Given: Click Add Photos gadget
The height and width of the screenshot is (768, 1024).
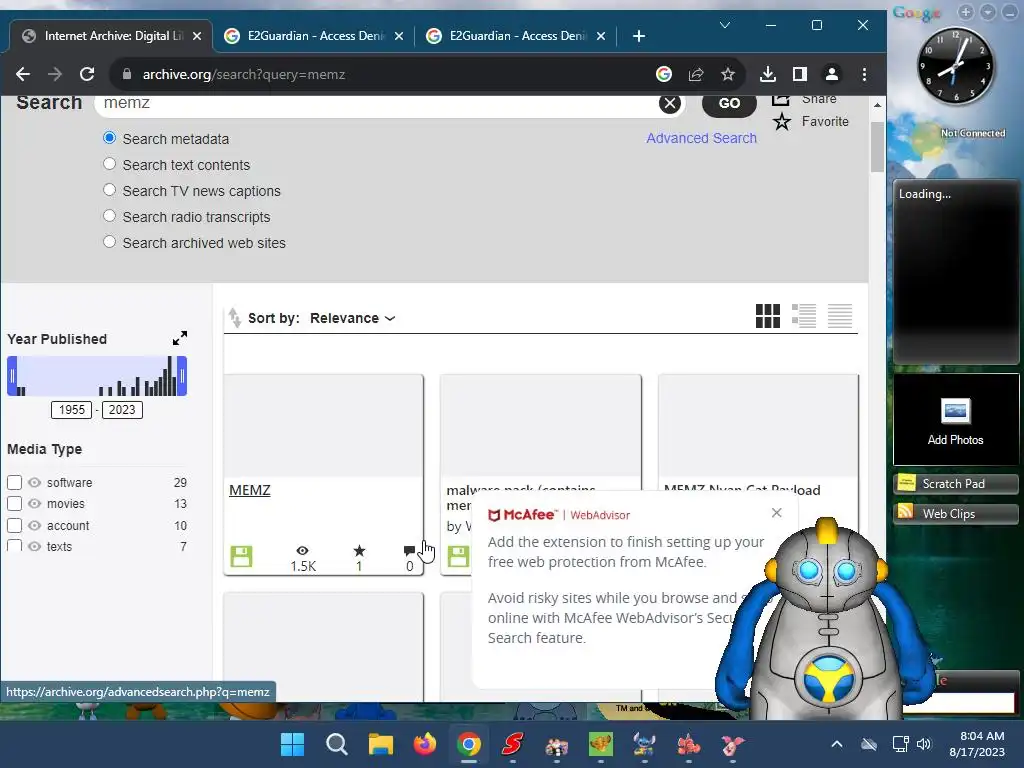Looking at the screenshot, I should click(955, 421).
